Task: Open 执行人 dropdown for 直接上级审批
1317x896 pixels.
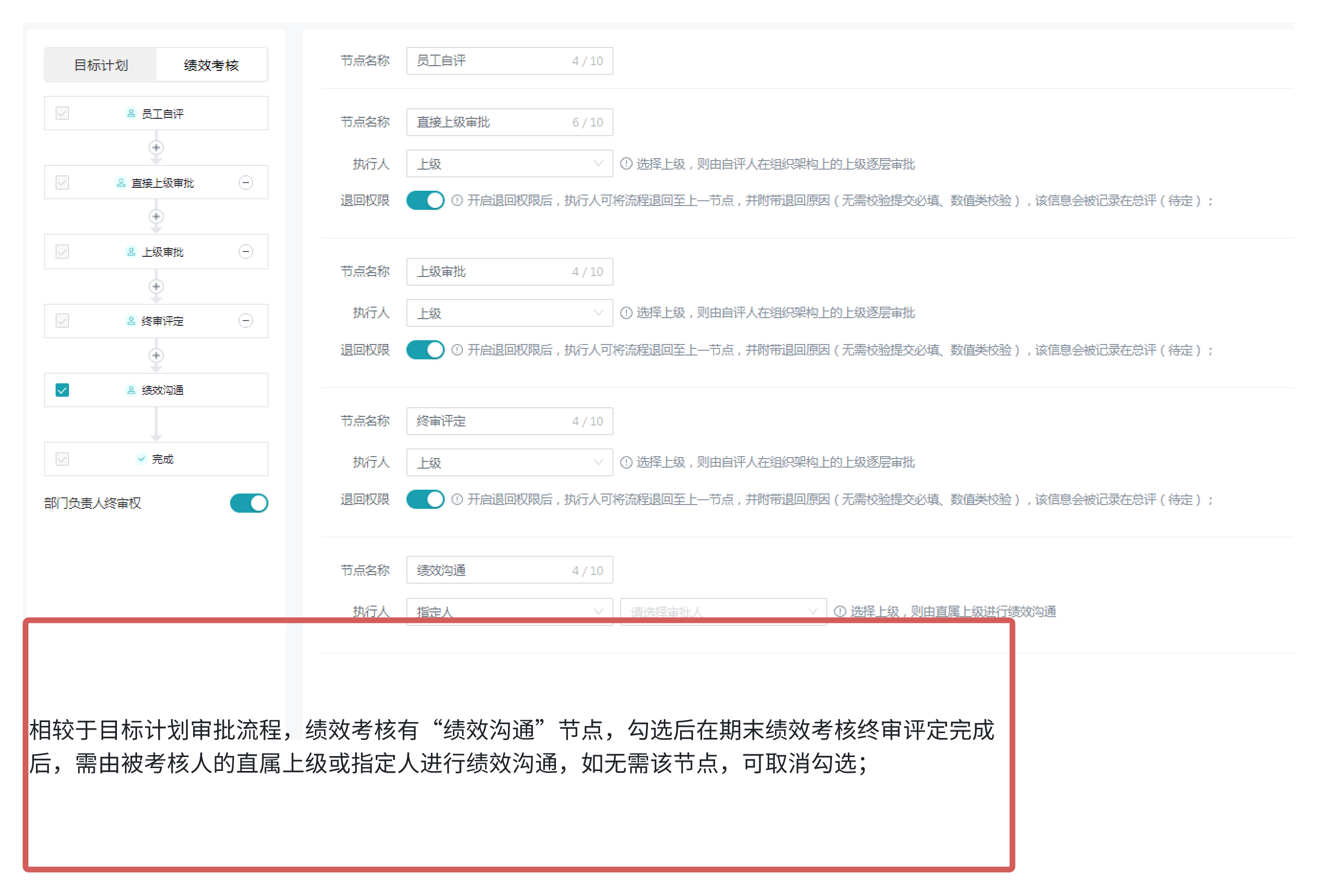Action: 509,164
